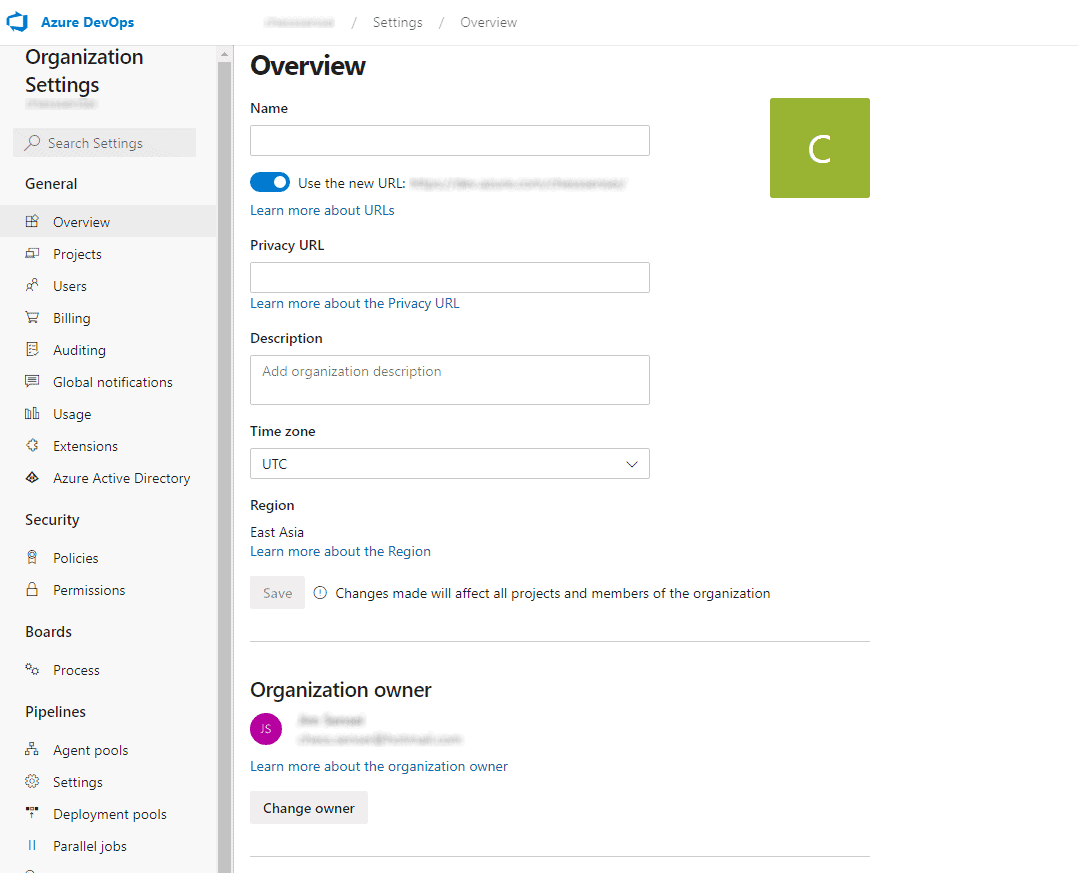The image size is (1078, 873).
Task: Navigate to Settings via the breadcrumb
Action: (x=397, y=22)
